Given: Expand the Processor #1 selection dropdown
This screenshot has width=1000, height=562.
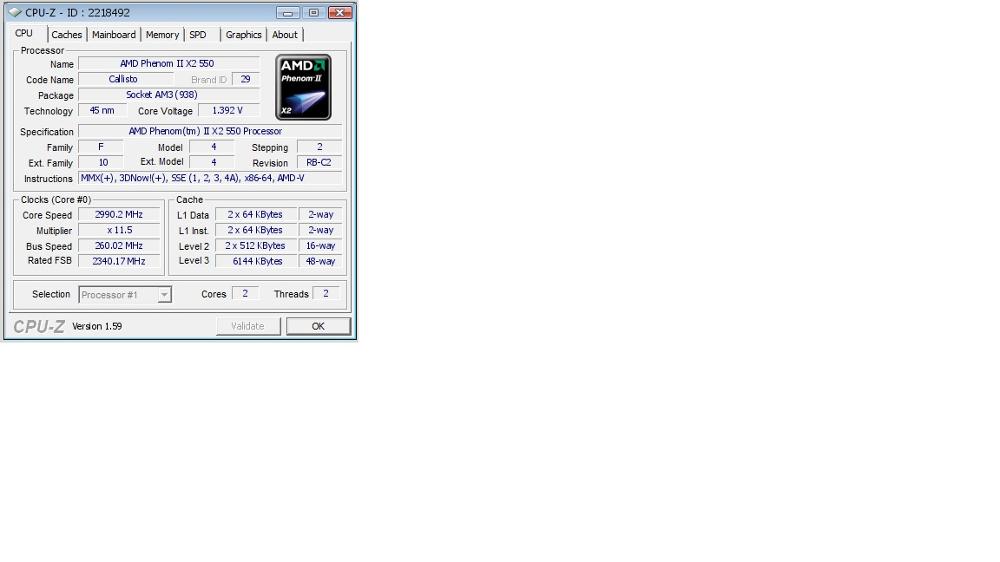Looking at the screenshot, I should click(x=164, y=295).
